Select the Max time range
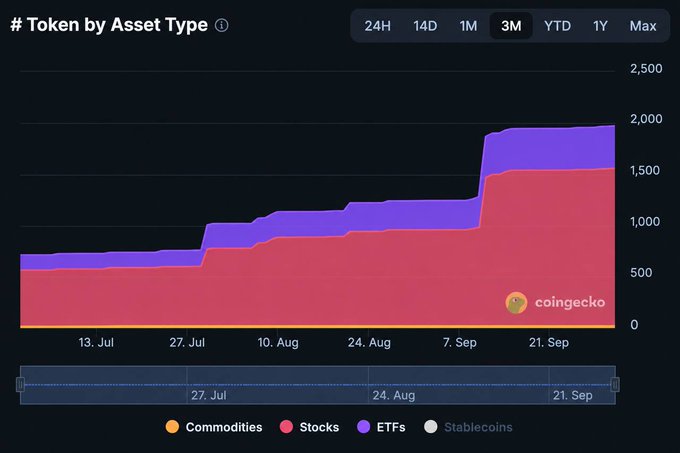Screen dimensions: 680x453 point(643,26)
